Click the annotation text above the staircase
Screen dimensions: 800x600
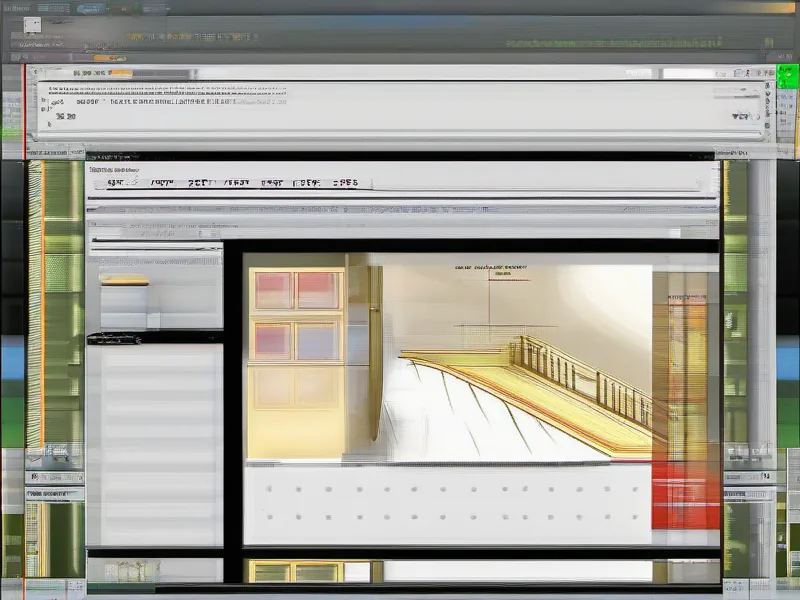(490, 268)
